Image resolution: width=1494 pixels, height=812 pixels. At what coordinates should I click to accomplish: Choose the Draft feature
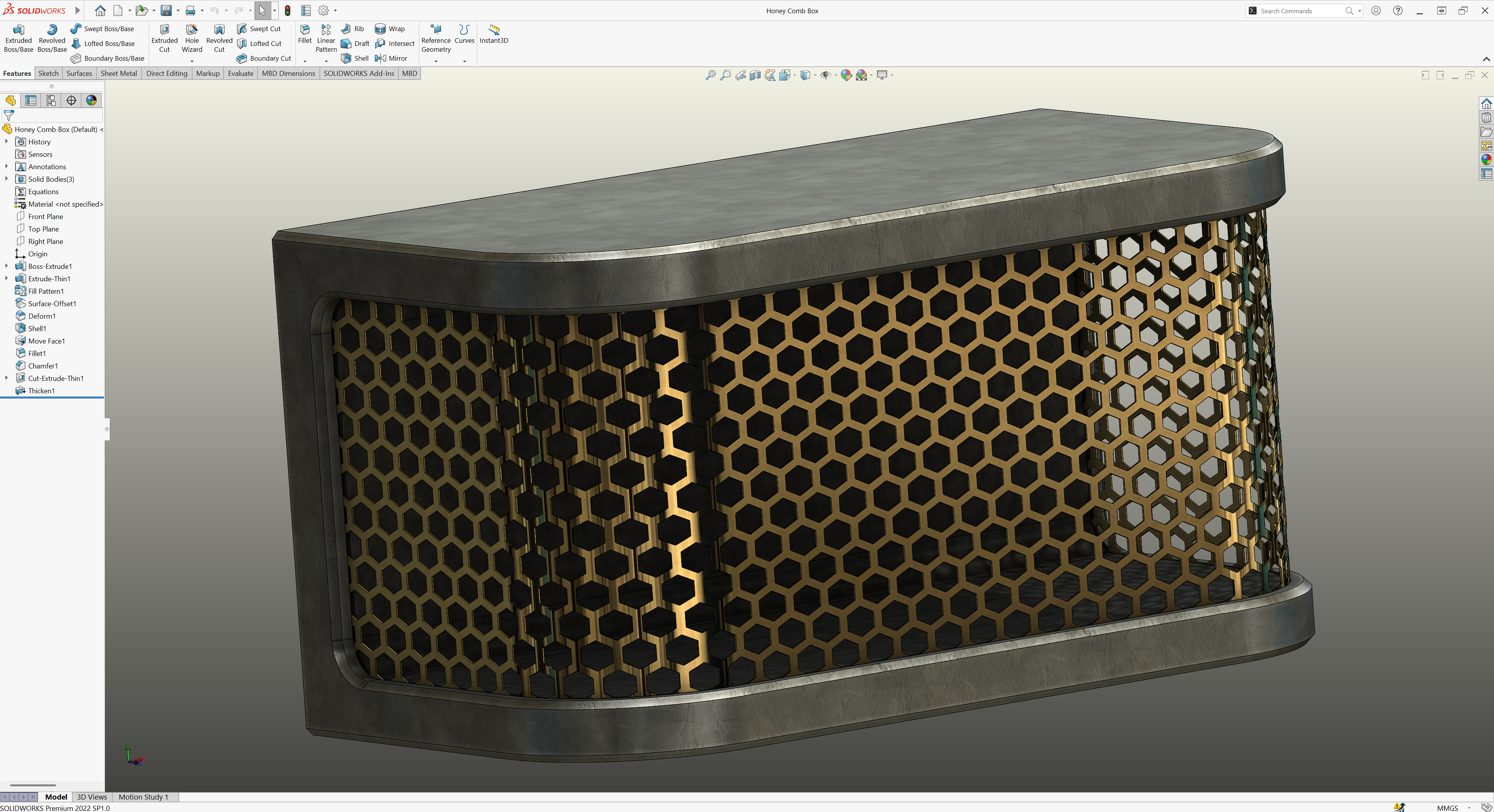tap(355, 44)
